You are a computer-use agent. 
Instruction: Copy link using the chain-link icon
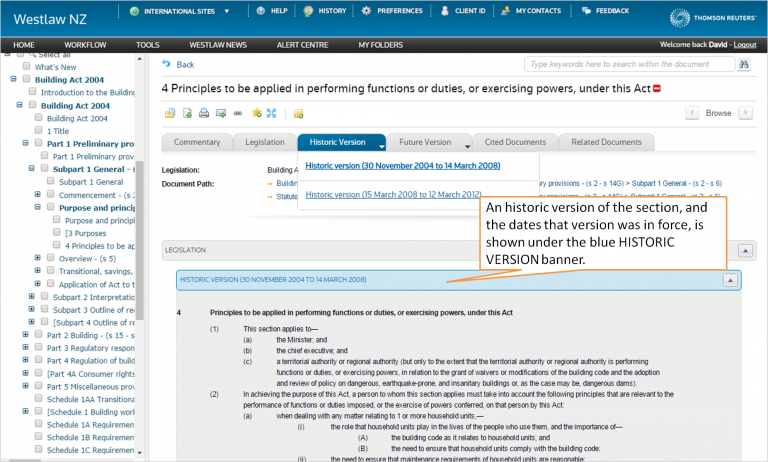[238, 114]
